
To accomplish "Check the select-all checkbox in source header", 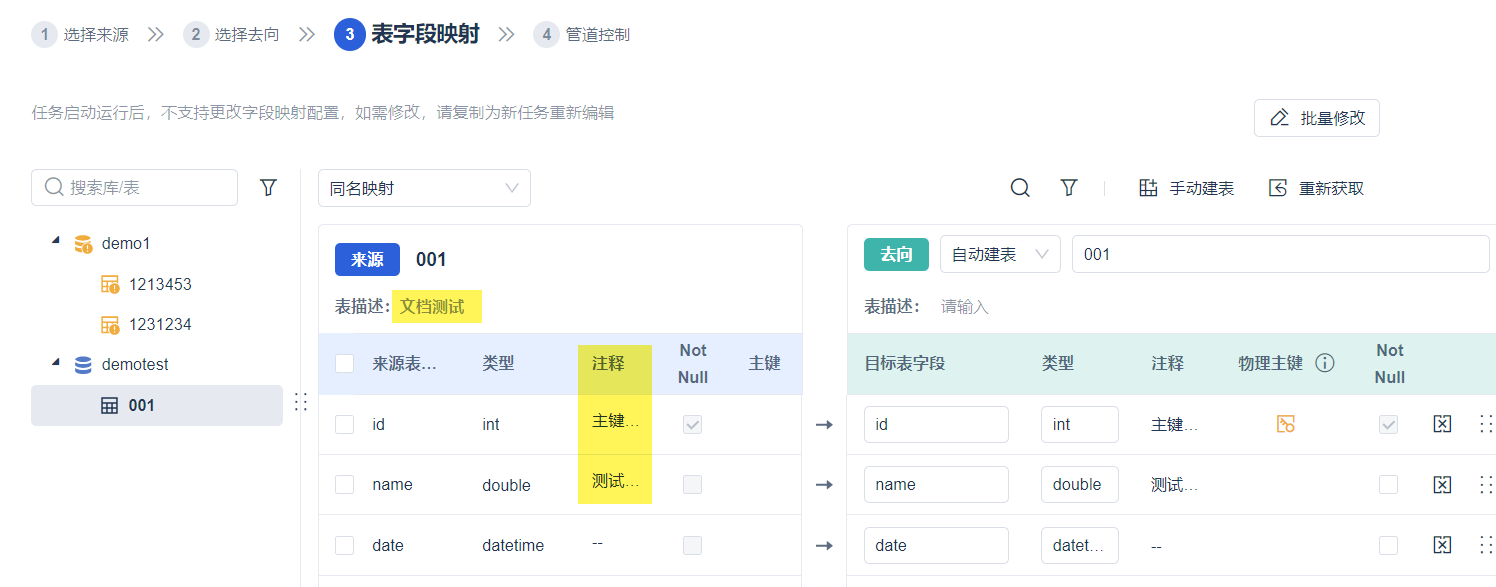I will point(345,363).
